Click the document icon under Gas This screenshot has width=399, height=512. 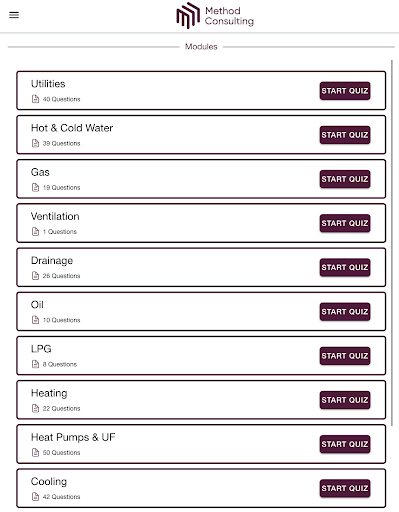pos(35,187)
